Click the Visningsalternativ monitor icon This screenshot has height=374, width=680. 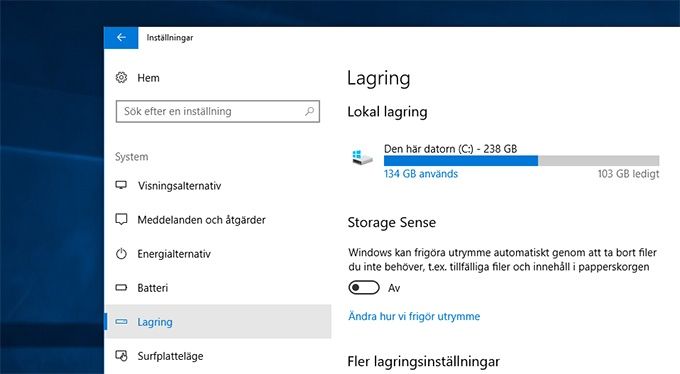click(121, 185)
